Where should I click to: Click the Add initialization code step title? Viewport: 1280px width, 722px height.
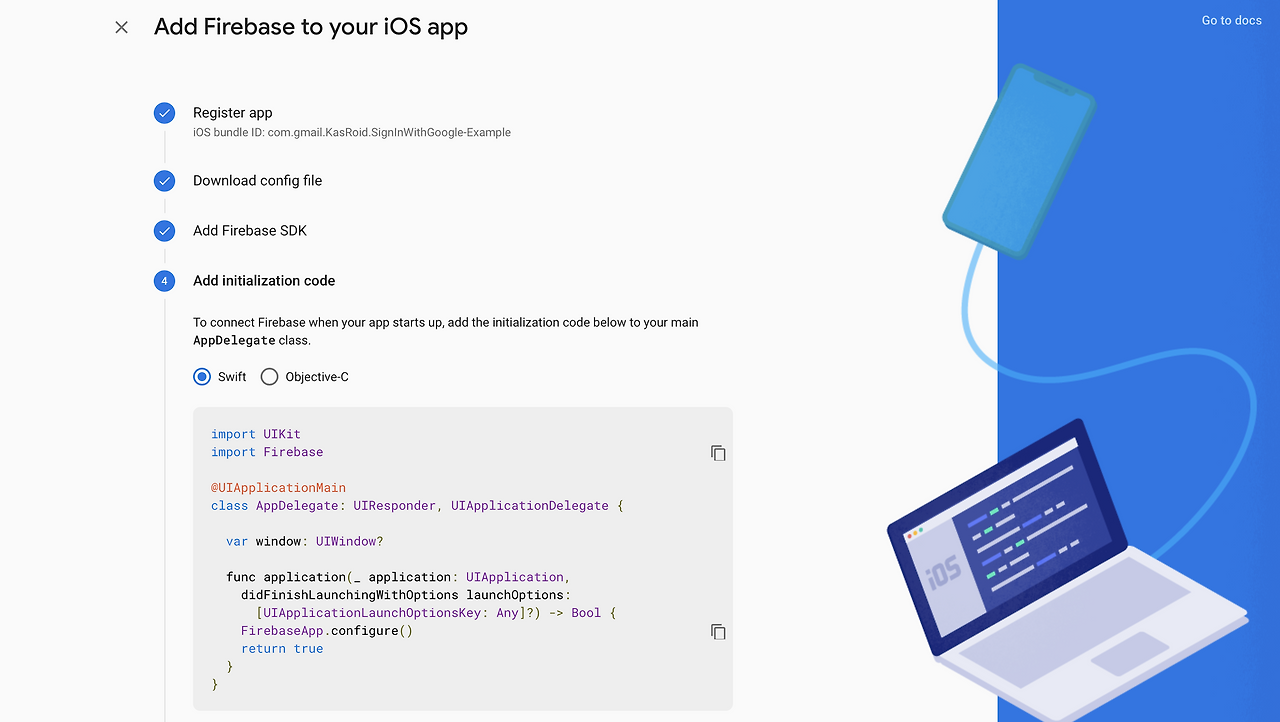pos(264,281)
